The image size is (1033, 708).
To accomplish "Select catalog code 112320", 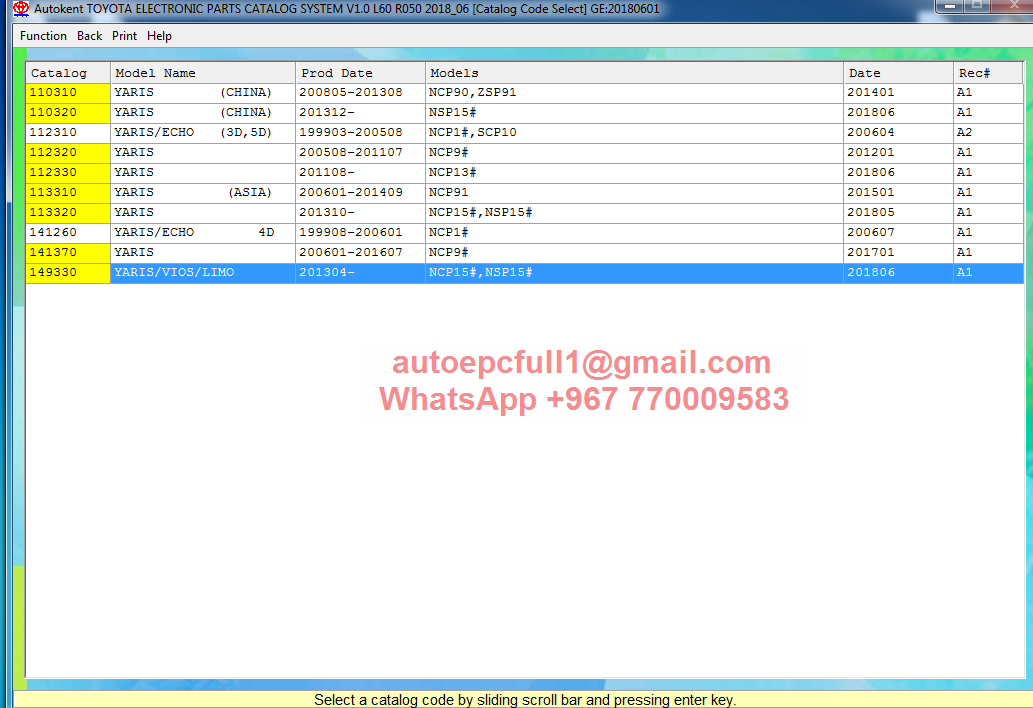I will point(68,152).
